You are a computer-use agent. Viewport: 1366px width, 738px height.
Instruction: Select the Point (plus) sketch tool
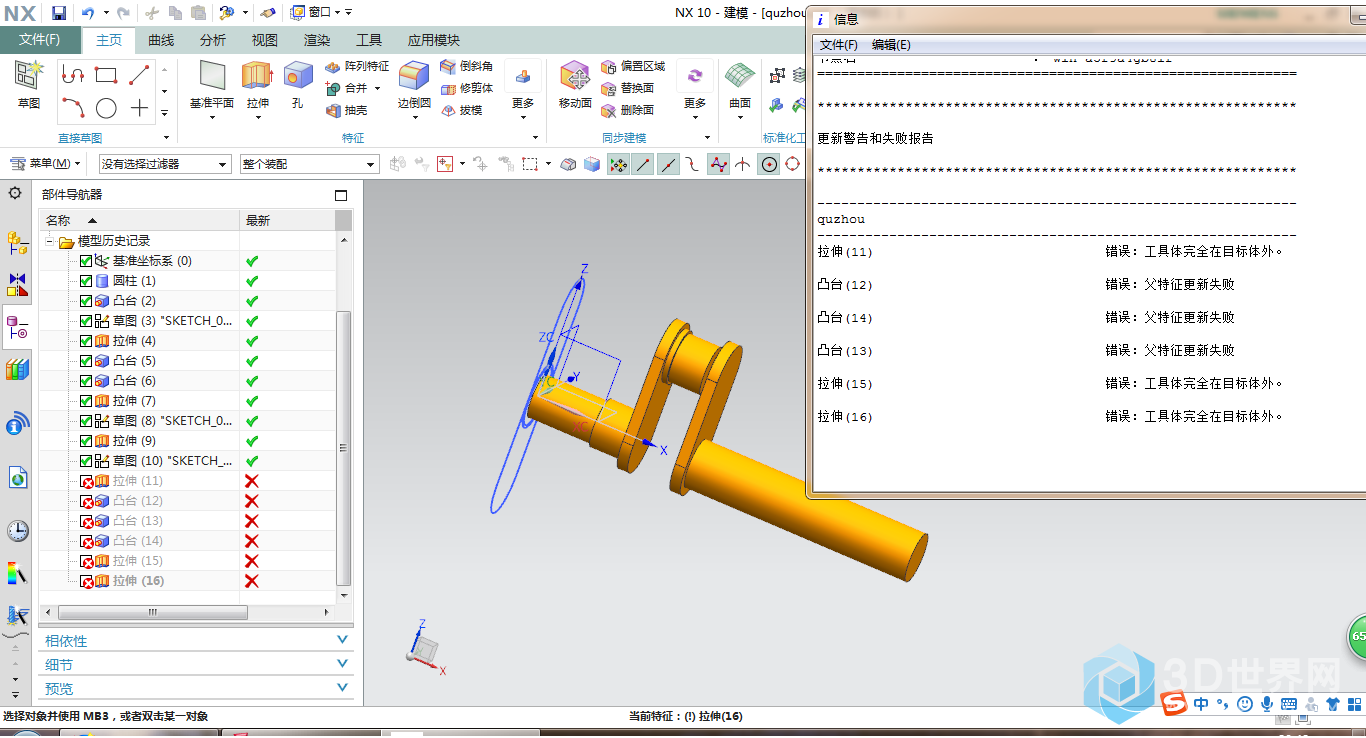(x=139, y=108)
